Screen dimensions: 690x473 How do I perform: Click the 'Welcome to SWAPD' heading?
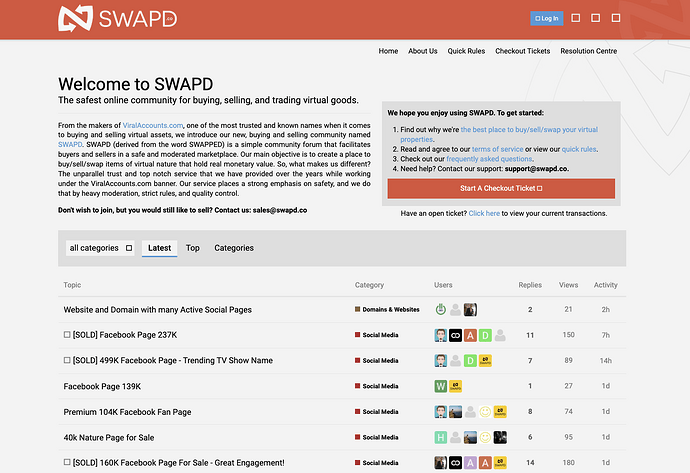click(x=136, y=84)
